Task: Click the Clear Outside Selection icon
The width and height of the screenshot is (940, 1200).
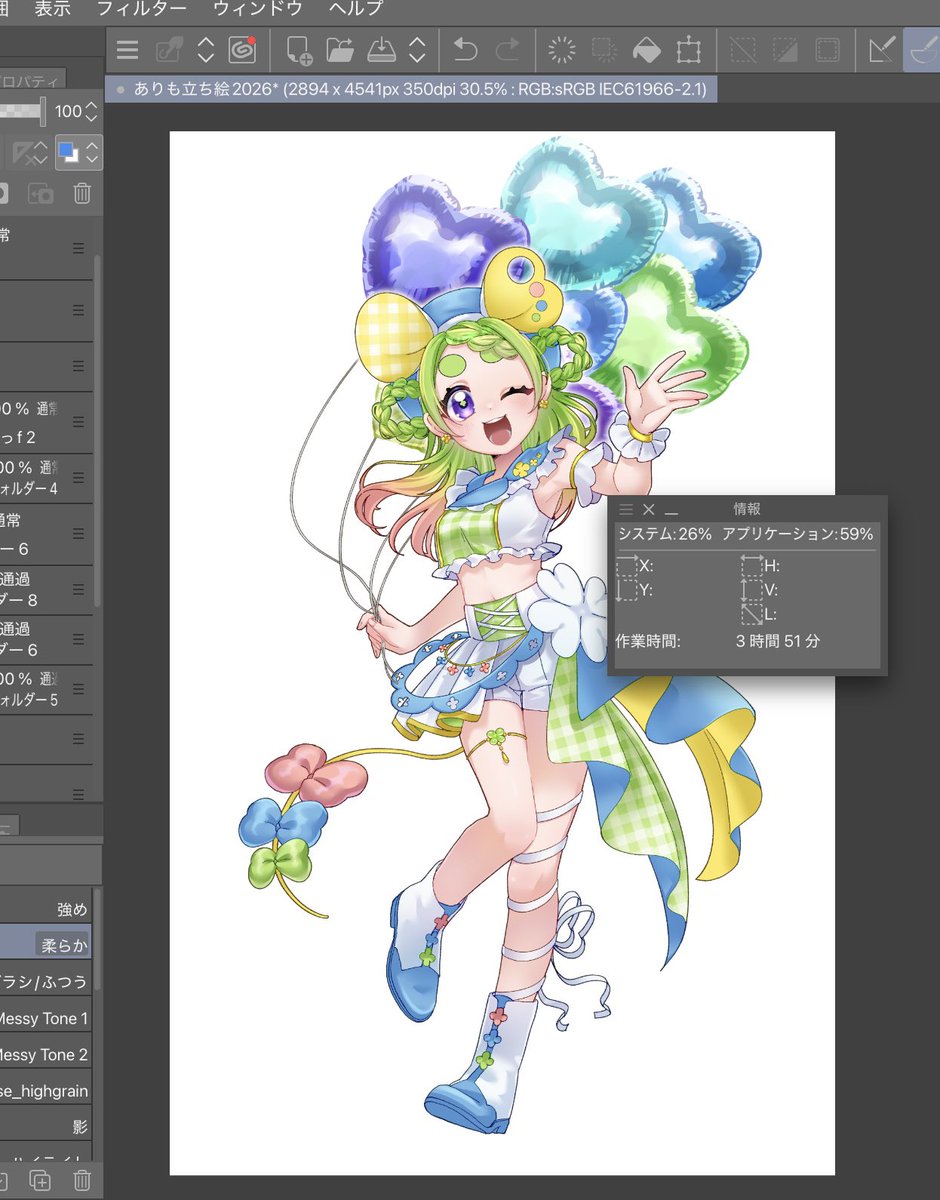Action: click(604, 50)
